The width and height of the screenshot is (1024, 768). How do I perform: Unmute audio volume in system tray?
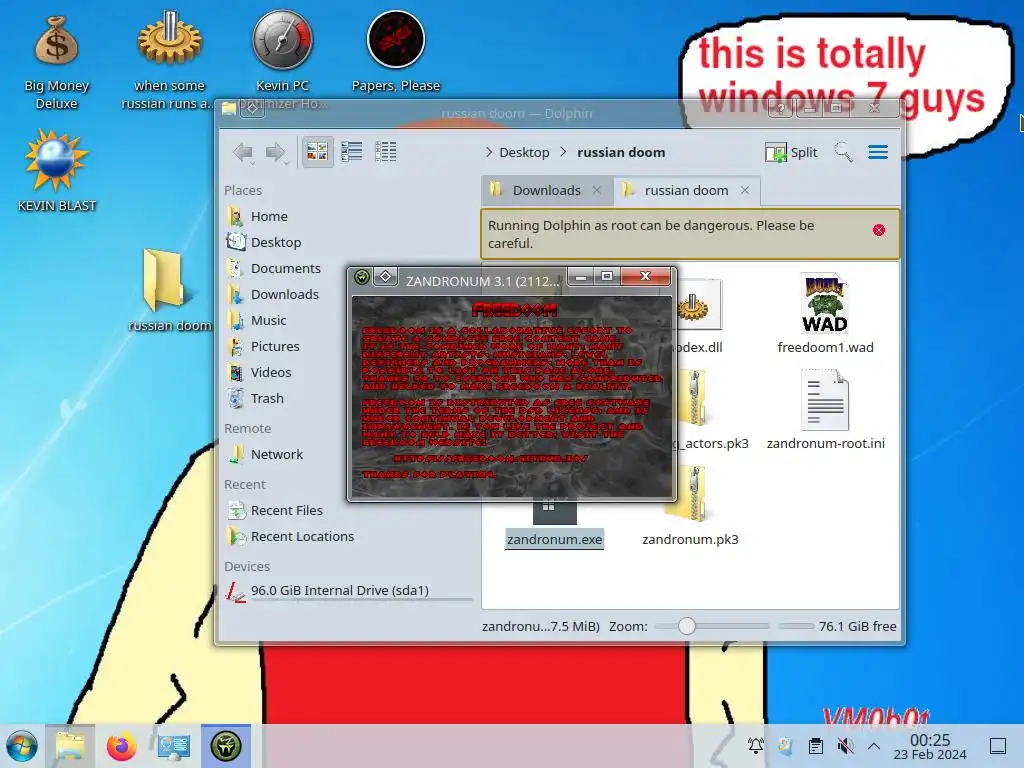click(845, 746)
